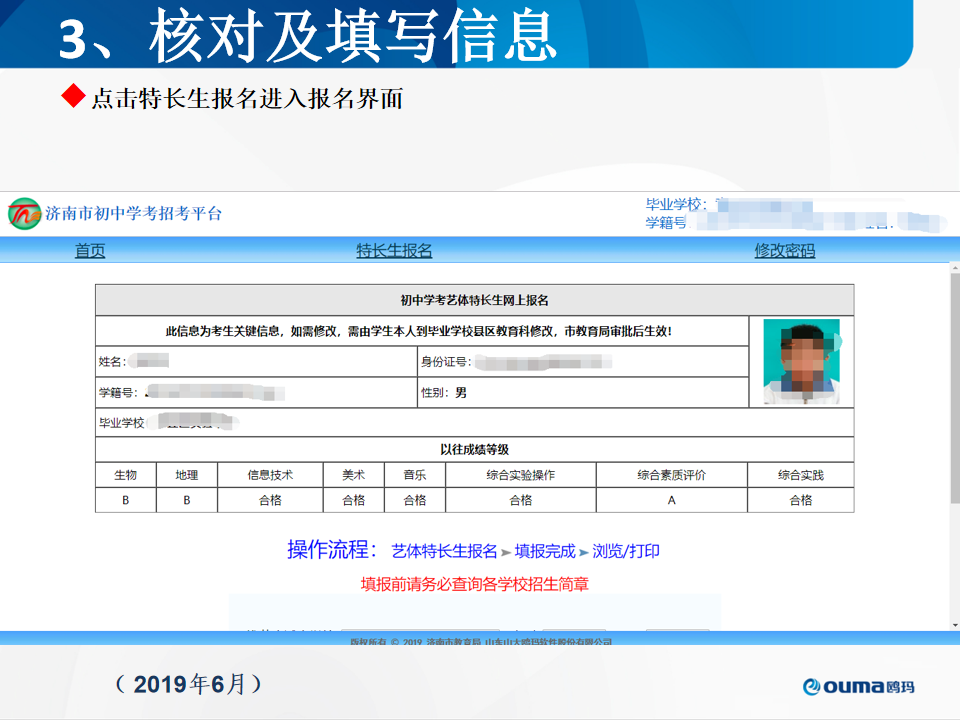
Task: Click the page's vertical scrollbar thumb
Action: 954,389
